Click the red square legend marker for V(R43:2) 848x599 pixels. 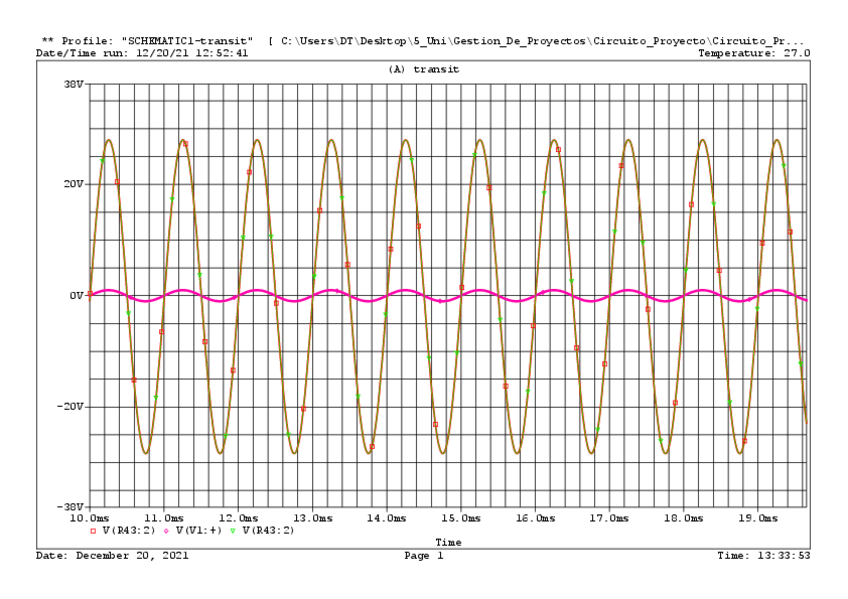pos(93,530)
